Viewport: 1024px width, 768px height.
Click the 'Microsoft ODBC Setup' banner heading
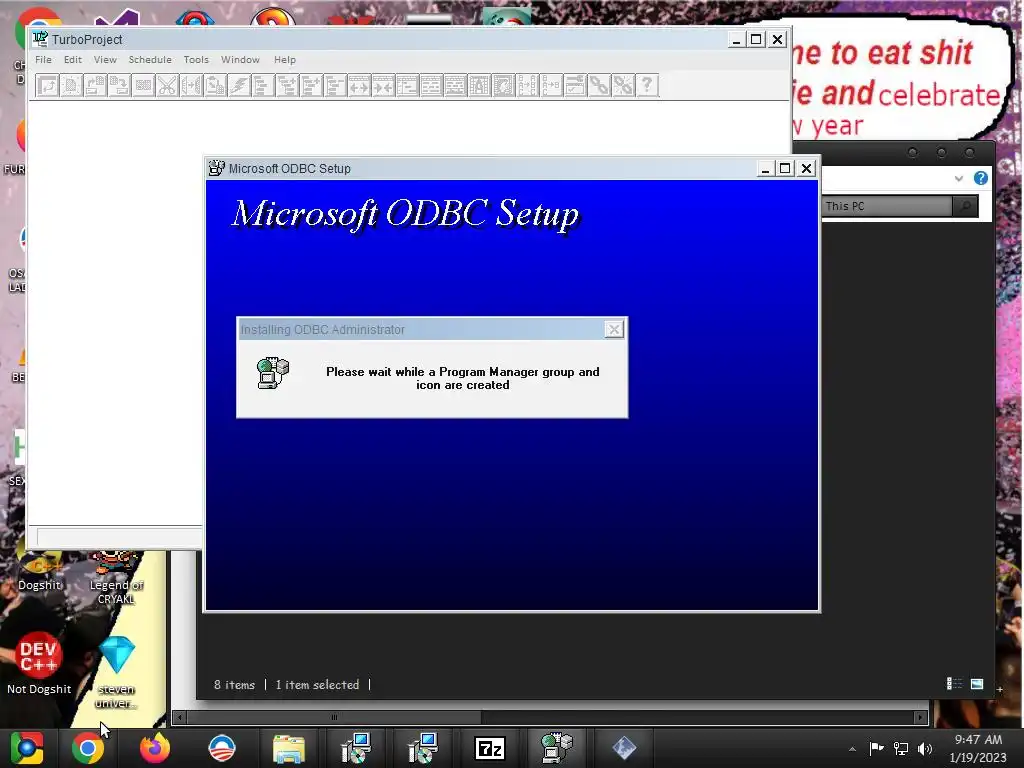tap(406, 214)
